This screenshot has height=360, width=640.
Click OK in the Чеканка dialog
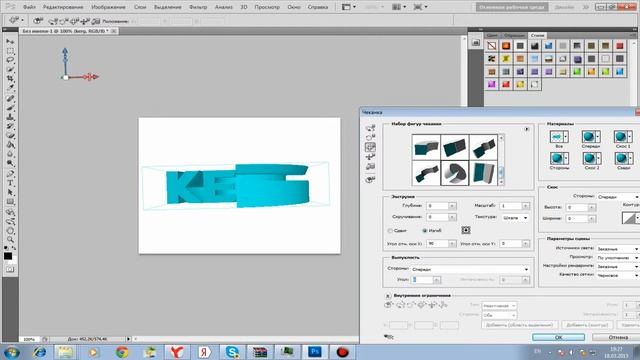tap(558, 337)
